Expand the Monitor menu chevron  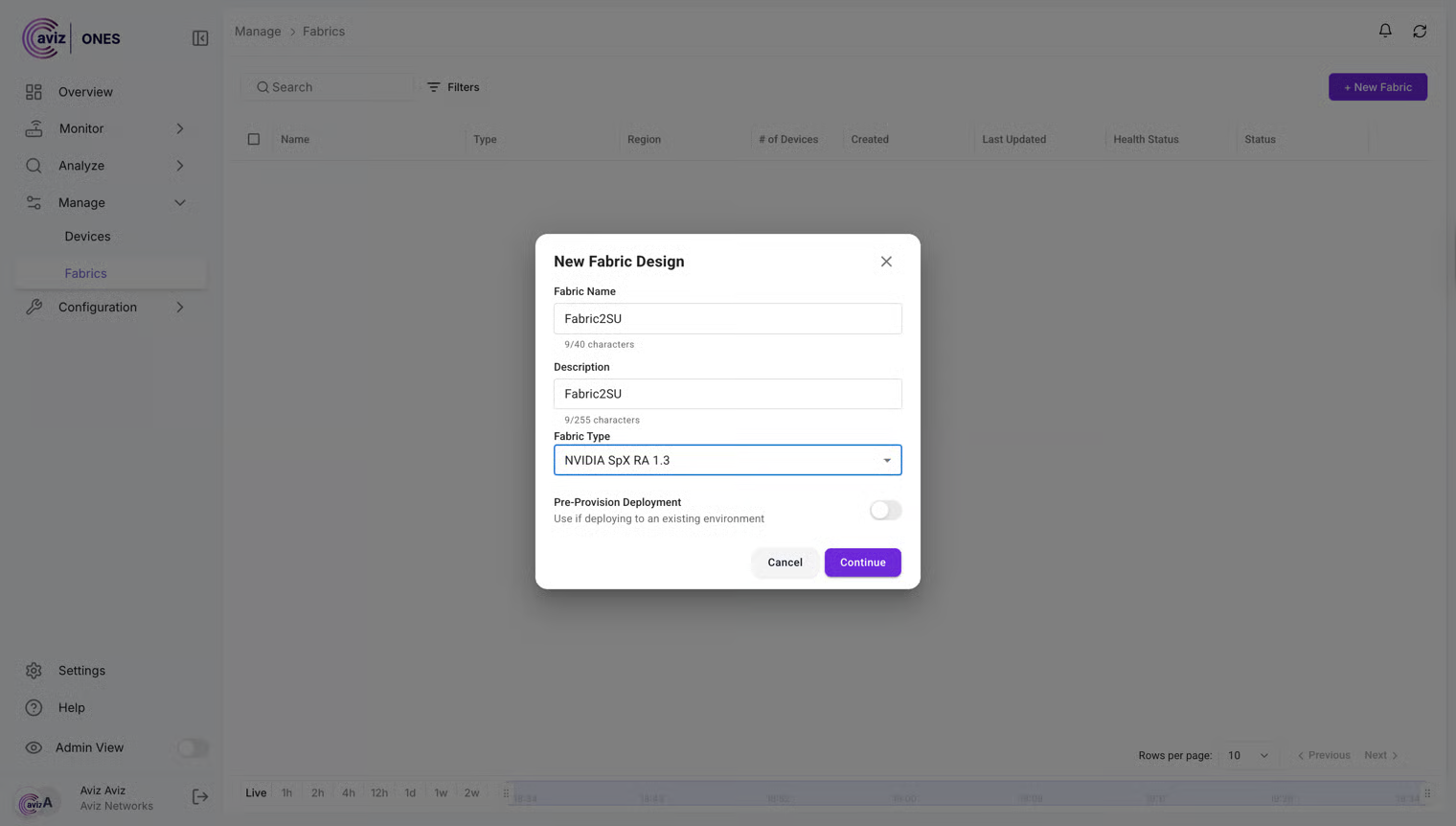point(180,128)
